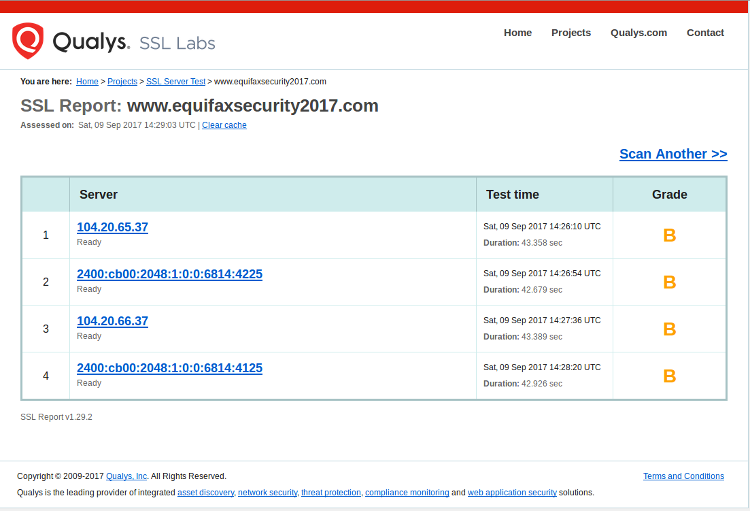Image resolution: width=750 pixels, height=511 pixels.
Task: Click Scan Another link
Action: (x=673, y=154)
